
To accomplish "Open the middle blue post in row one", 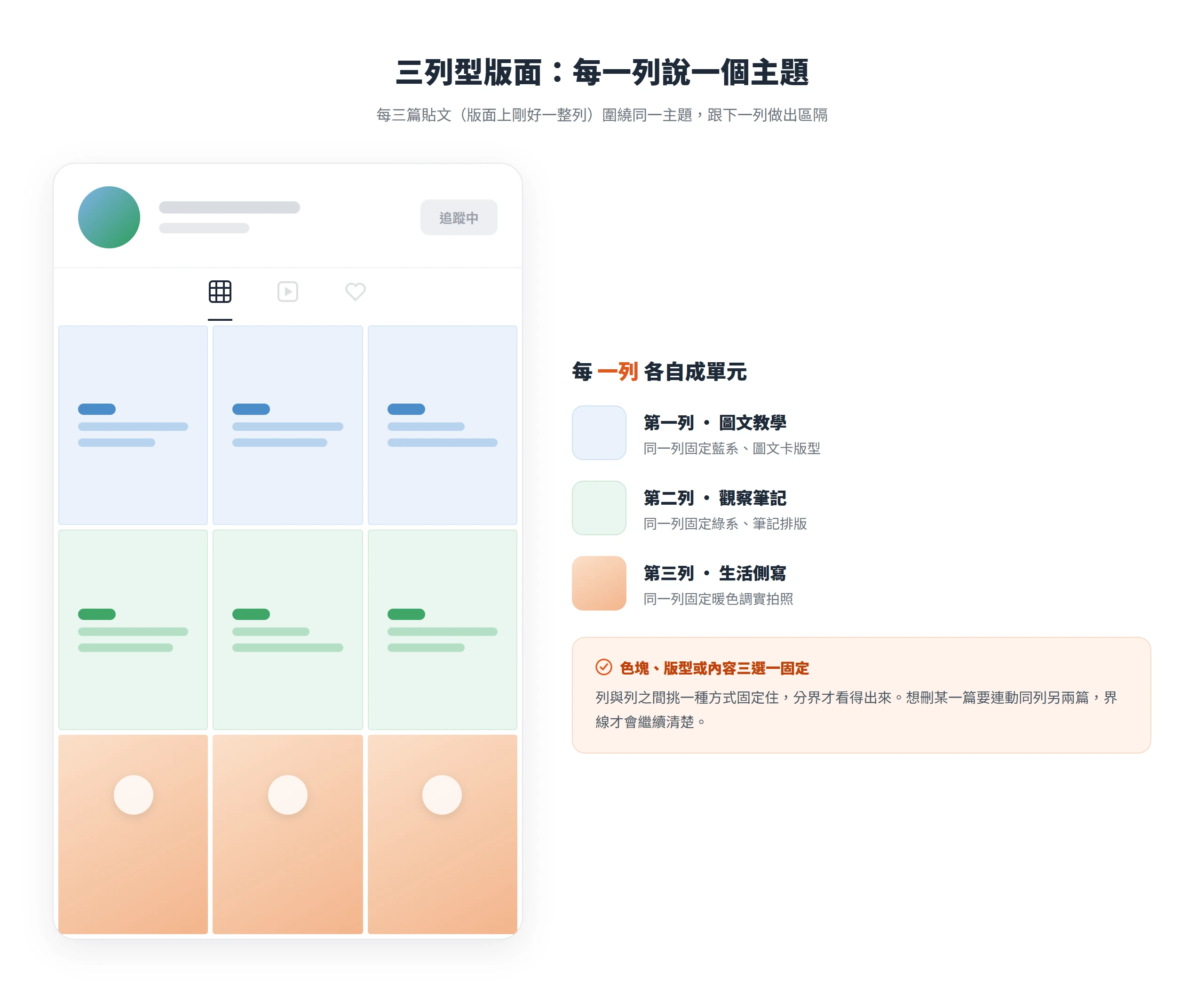I will point(287,425).
